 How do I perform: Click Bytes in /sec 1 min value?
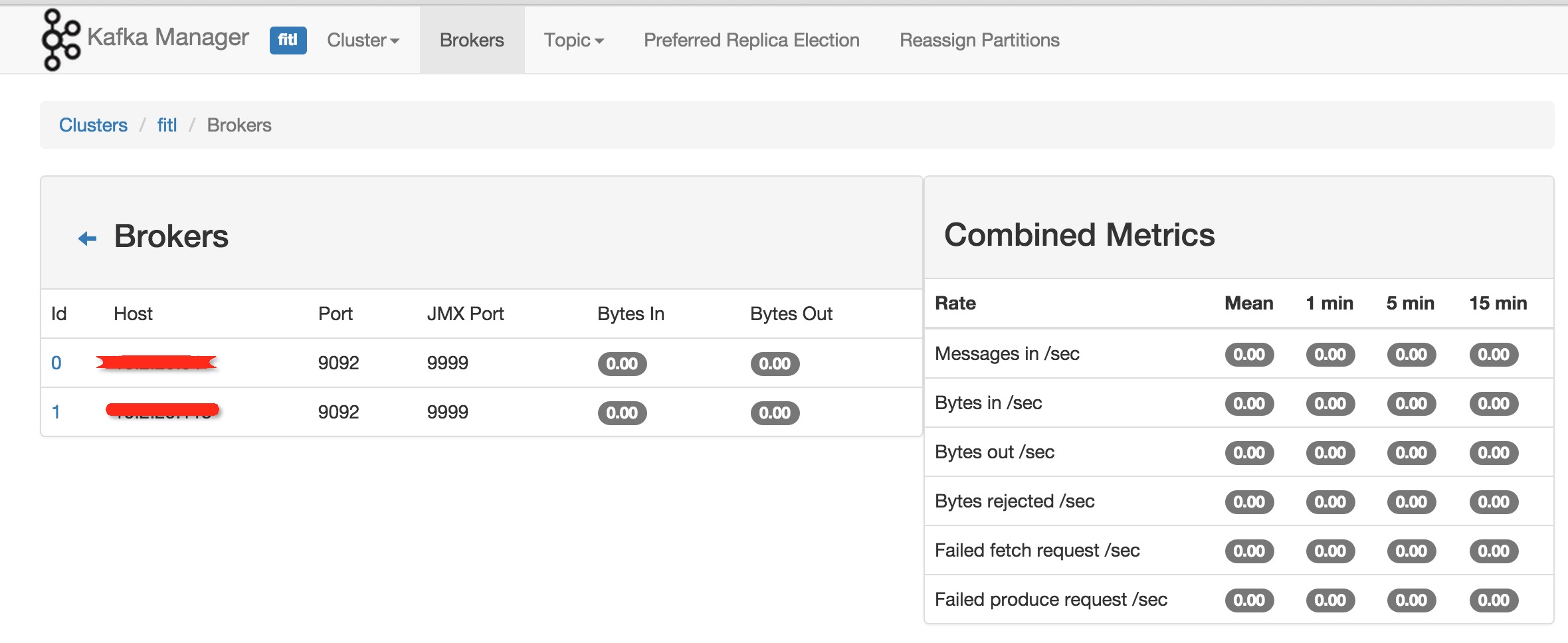pyautogui.click(x=1330, y=403)
